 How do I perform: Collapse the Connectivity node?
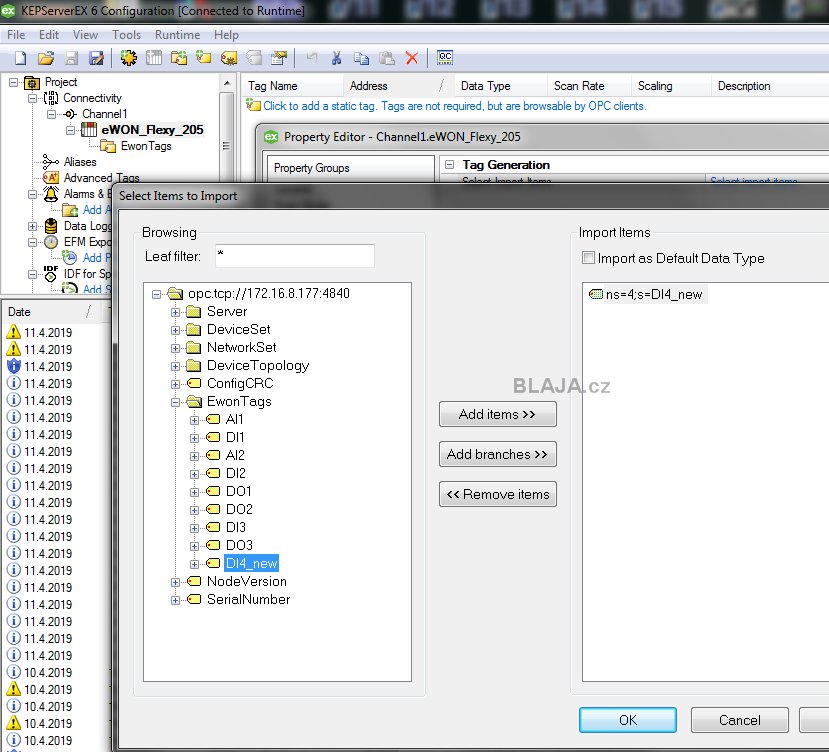pos(33,98)
